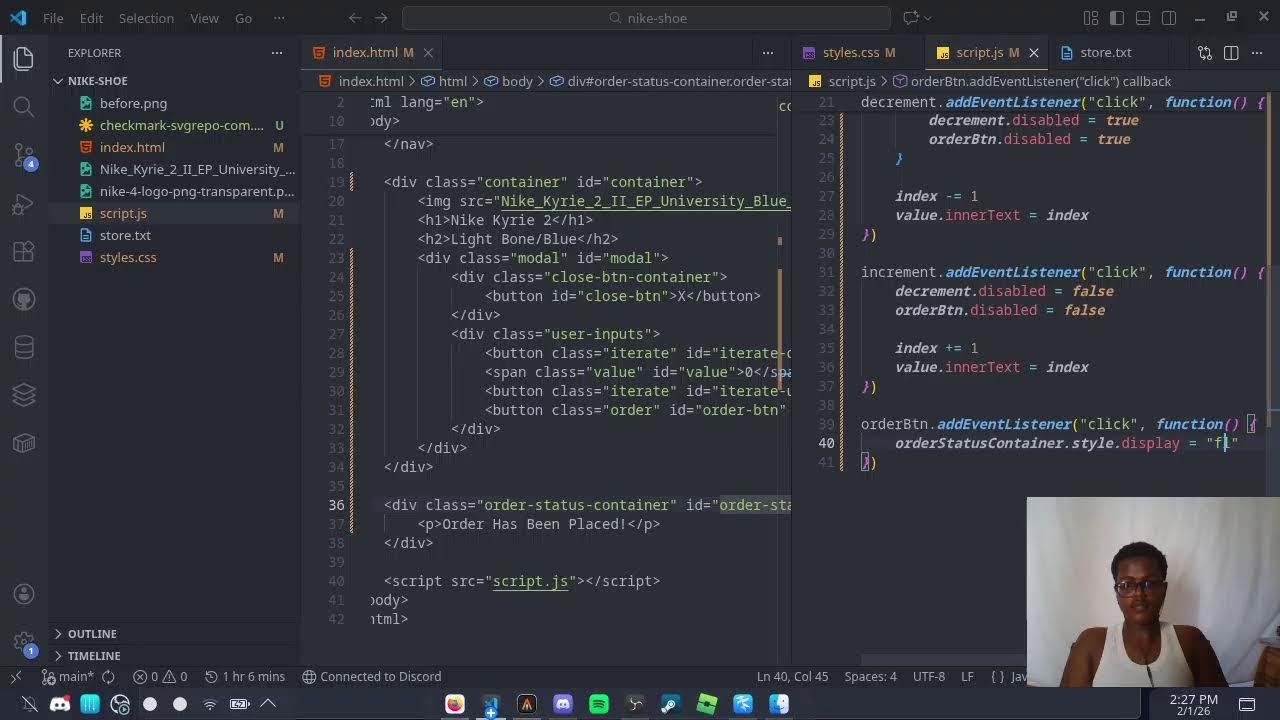Collapse the NIKE-SHOE folder section
Viewport: 1280px width, 720px height.
pos(97,81)
